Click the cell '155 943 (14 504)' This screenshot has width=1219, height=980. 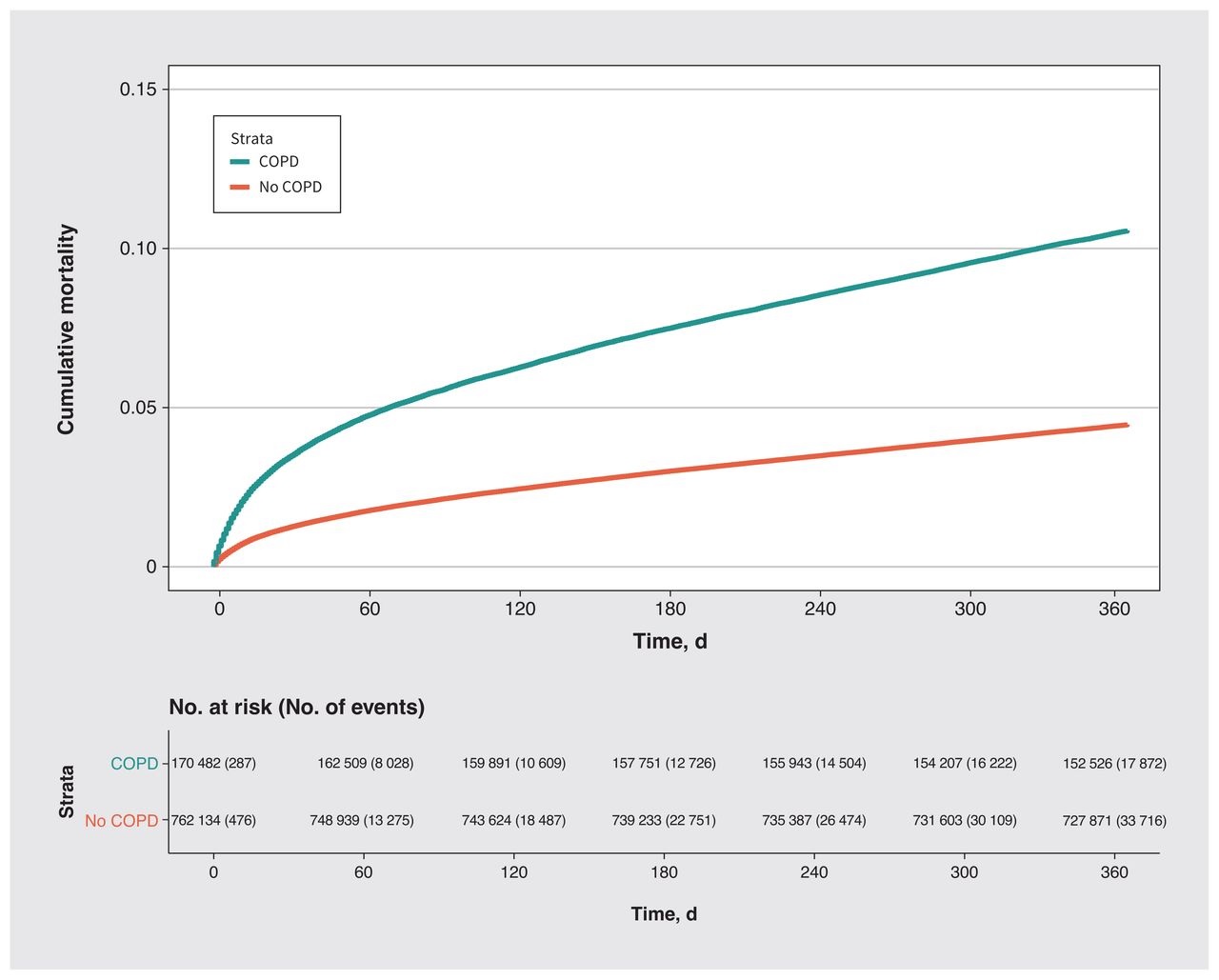(x=814, y=764)
